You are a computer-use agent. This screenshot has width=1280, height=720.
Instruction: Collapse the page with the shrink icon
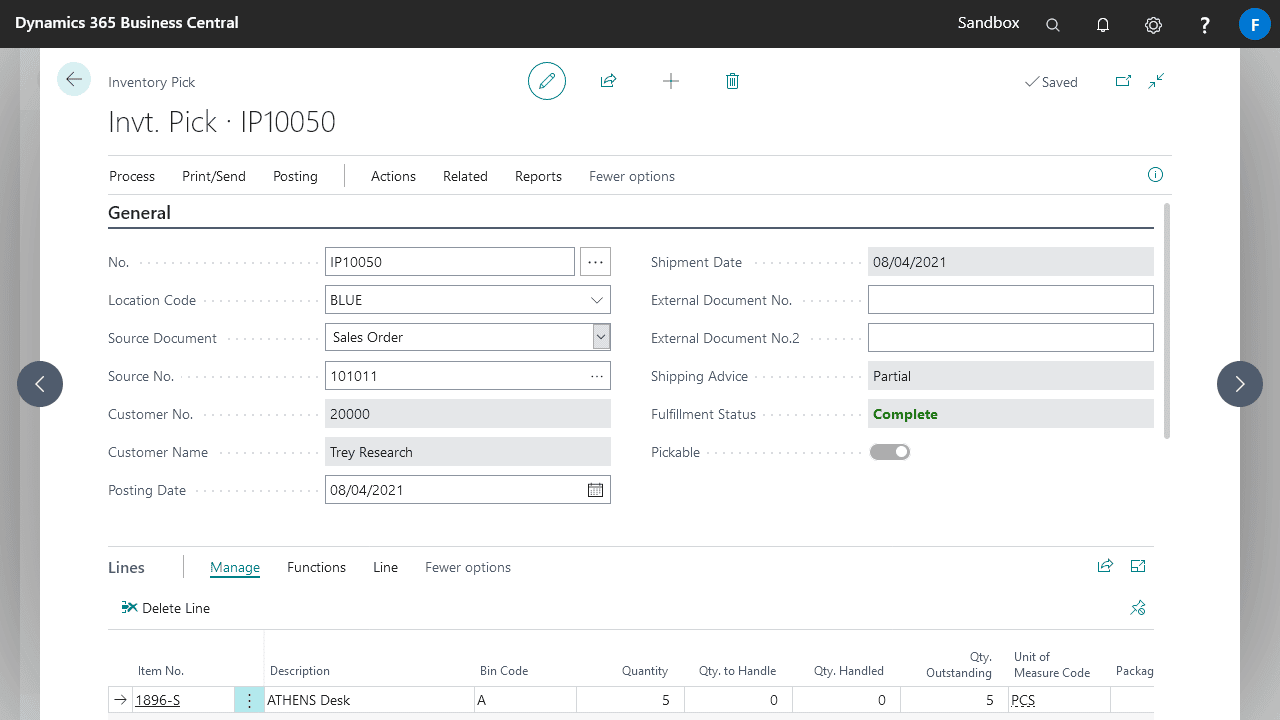1156,81
